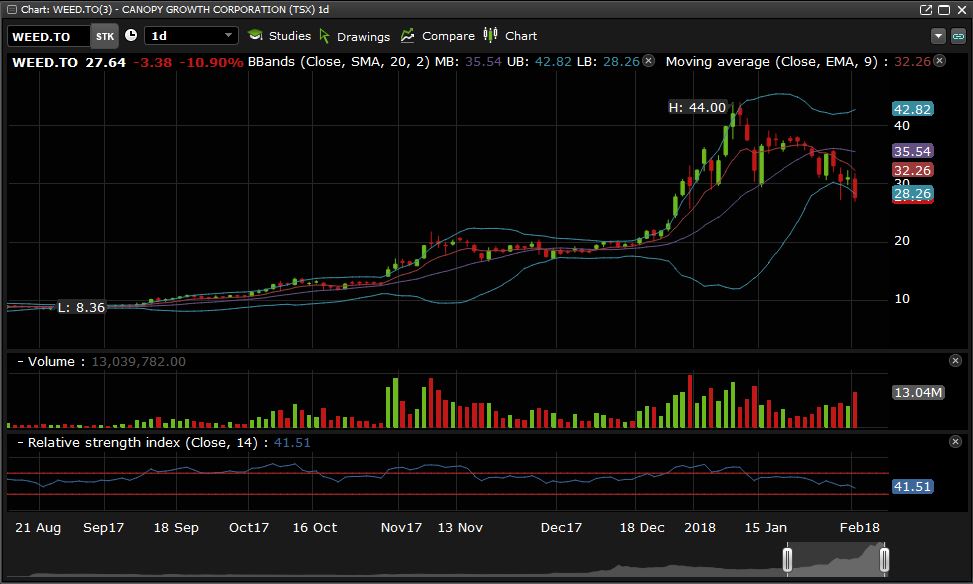The width and height of the screenshot is (973, 584).
Task: Click the Sep17 date label
Action: (x=104, y=528)
